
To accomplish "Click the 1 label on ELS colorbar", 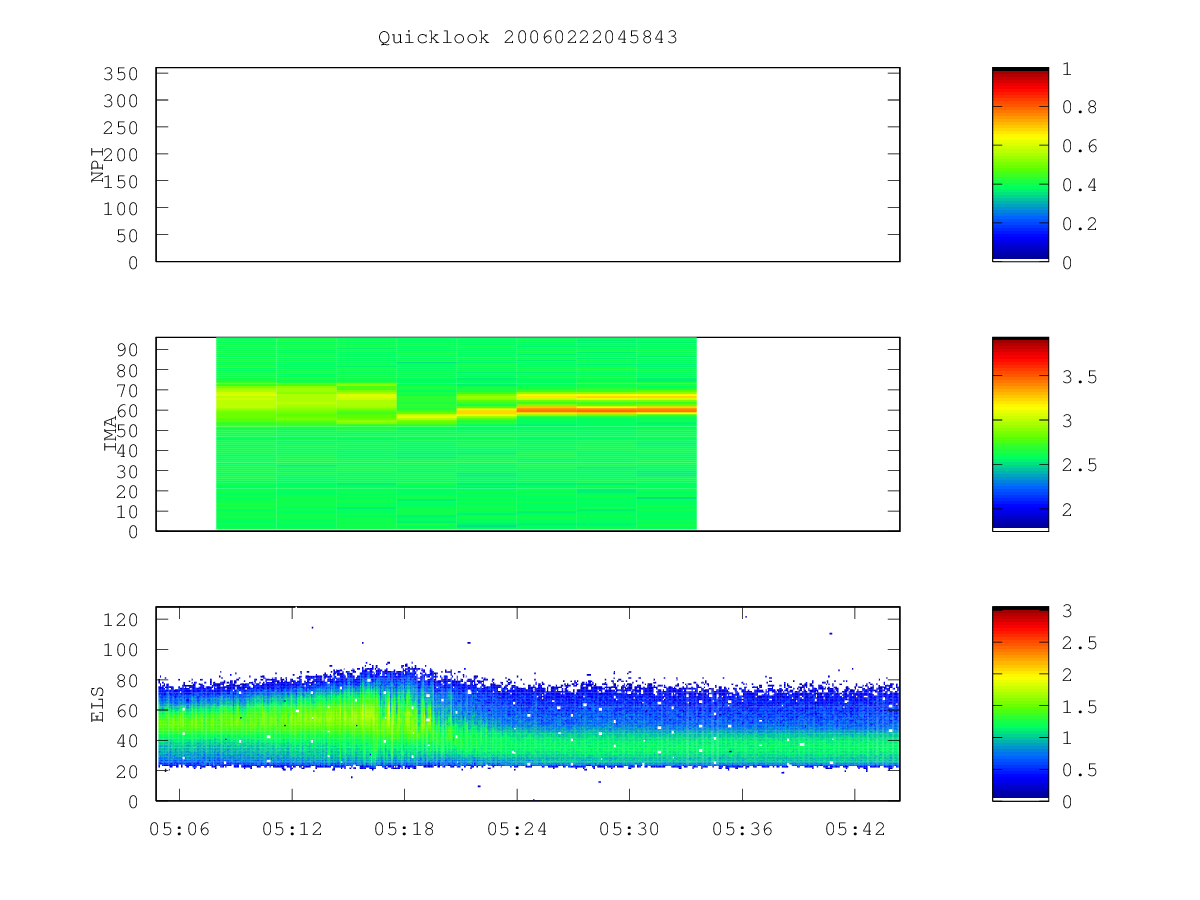I will (x=1067, y=738).
